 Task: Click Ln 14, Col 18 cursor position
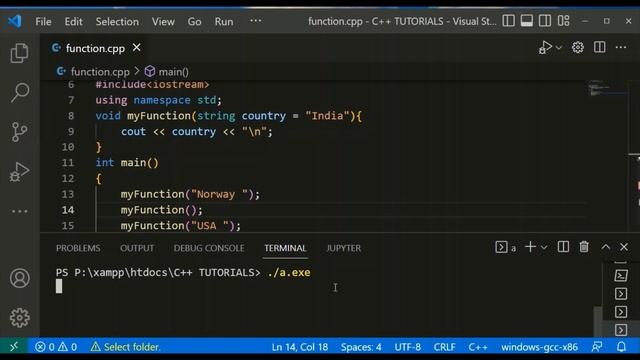coord(300,347)
